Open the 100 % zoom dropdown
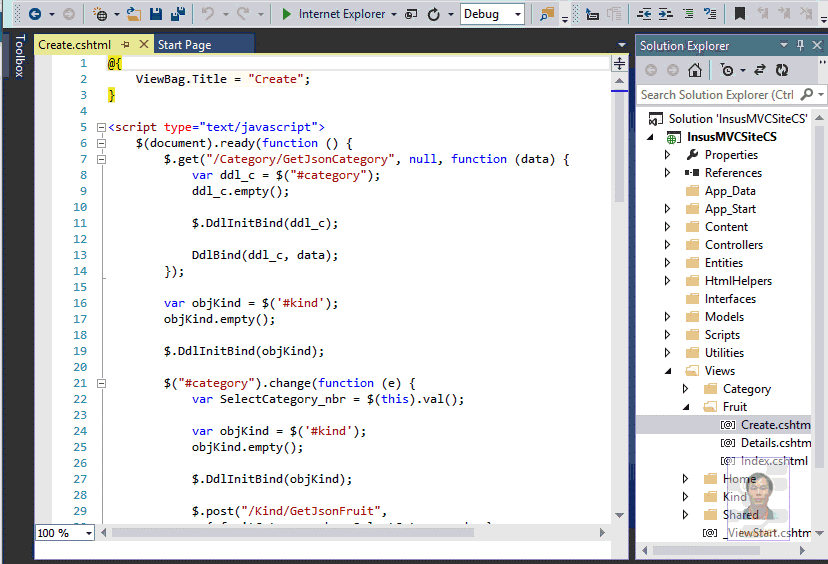 (x=89, y=533)
